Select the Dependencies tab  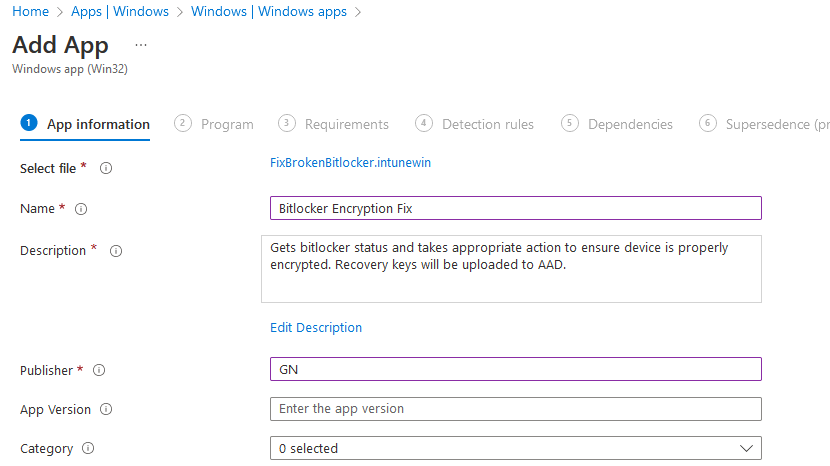click(x=617, y=124)
